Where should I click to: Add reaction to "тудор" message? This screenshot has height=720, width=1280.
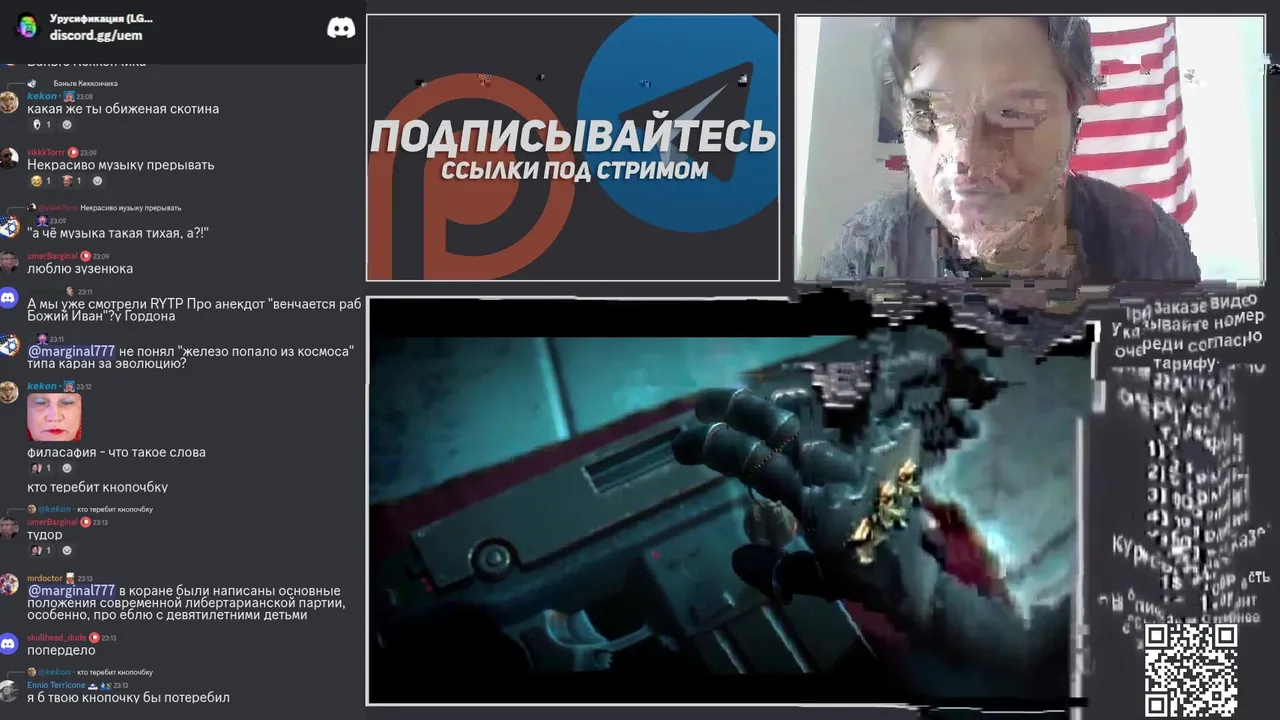pos(67,551)
